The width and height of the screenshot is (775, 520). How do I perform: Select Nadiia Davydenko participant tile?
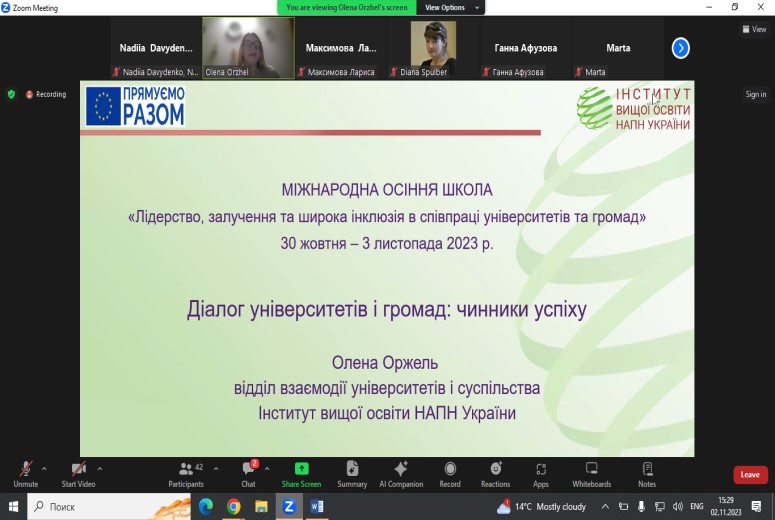[156, 48]
